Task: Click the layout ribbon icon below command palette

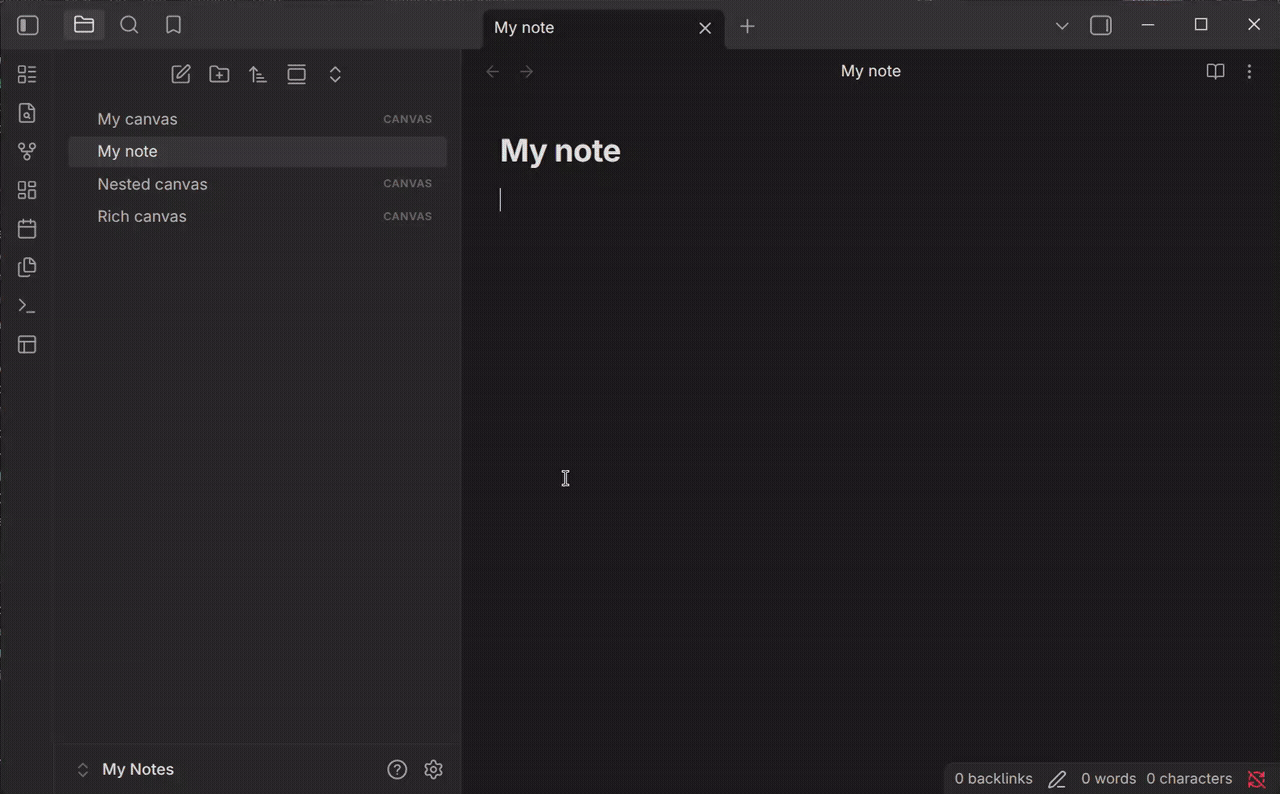Action: coord(27,345)
